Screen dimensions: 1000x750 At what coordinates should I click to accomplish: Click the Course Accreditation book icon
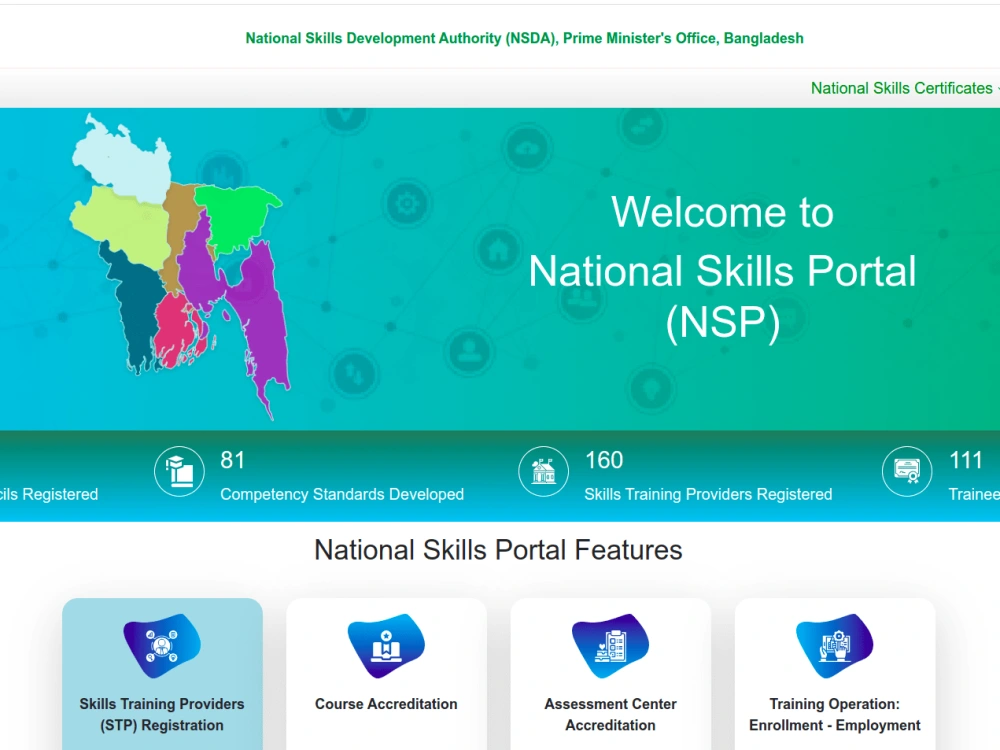click(x=386, y=645)
